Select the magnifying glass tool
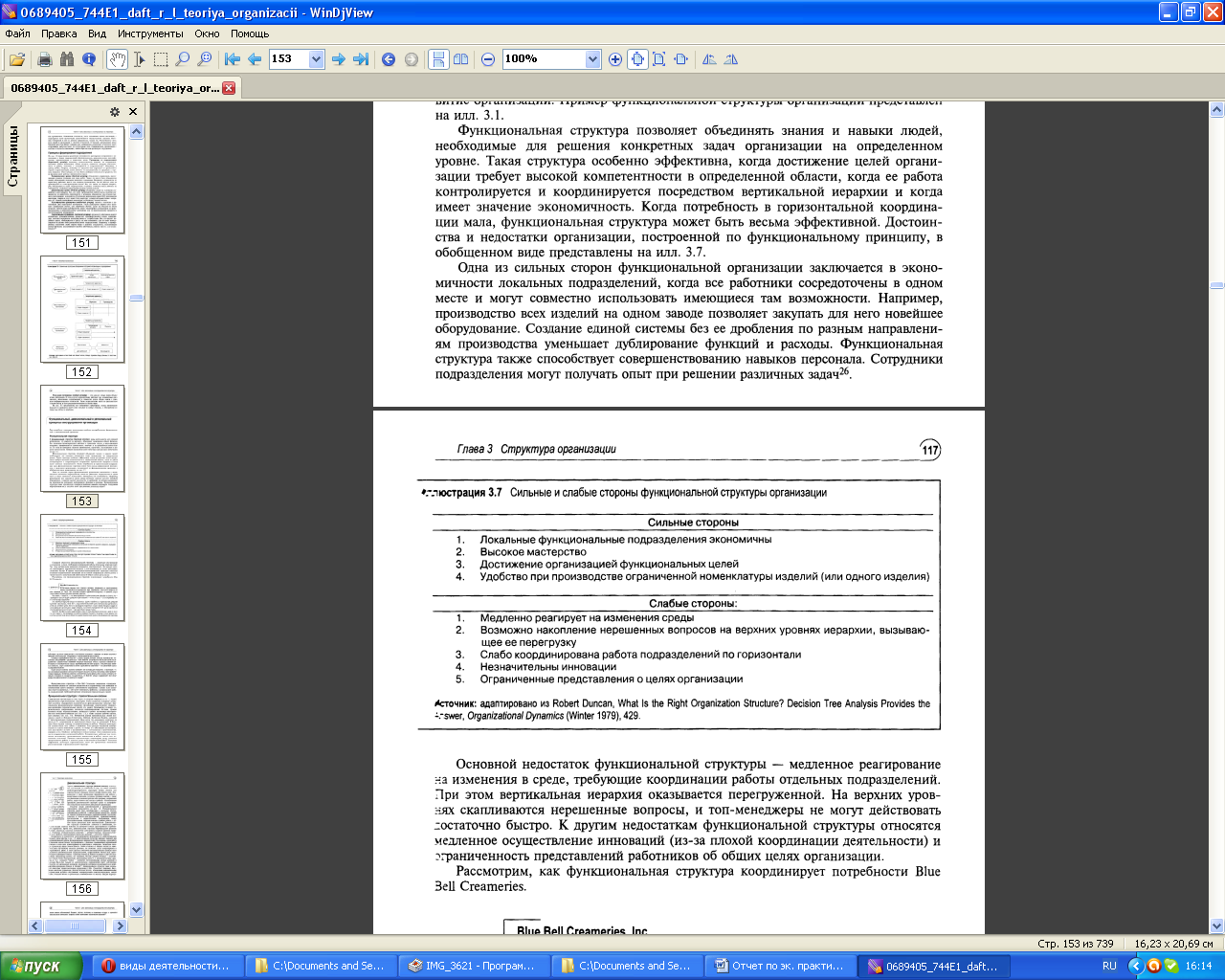The image size is (1225, 980). 183,59
